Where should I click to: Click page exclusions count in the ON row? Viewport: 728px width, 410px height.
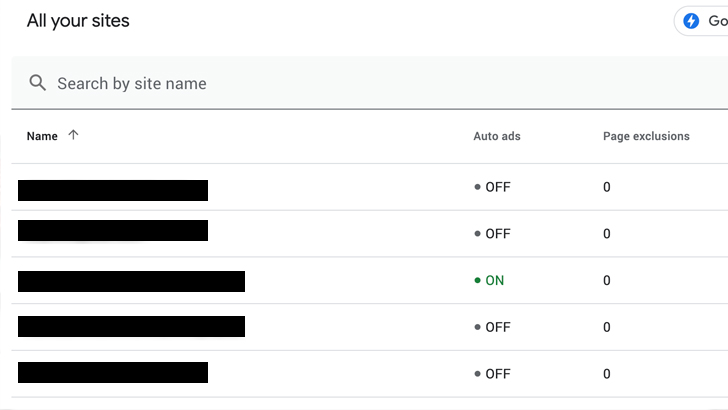(x=607, y=281)
